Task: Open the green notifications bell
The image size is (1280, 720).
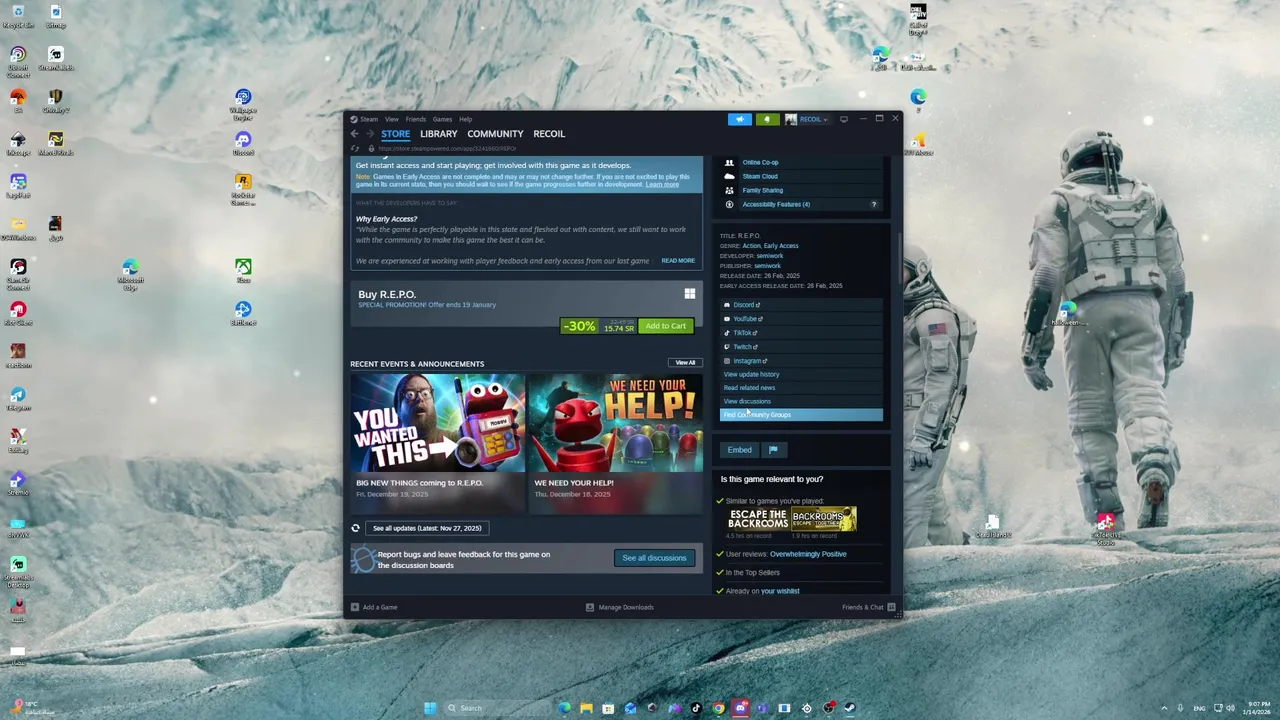Action: 767,119
